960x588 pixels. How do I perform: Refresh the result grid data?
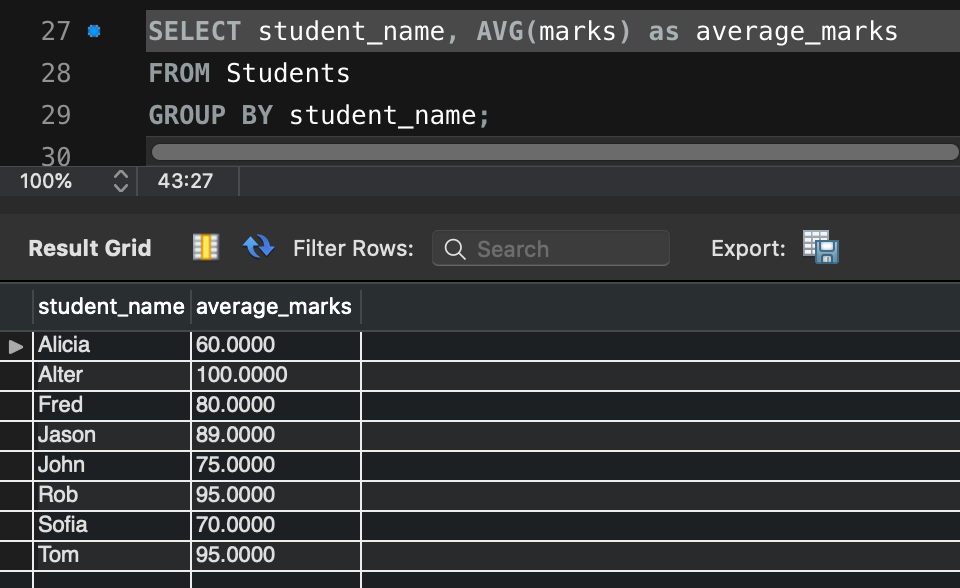pyautogui.click(x=258, y=247)
